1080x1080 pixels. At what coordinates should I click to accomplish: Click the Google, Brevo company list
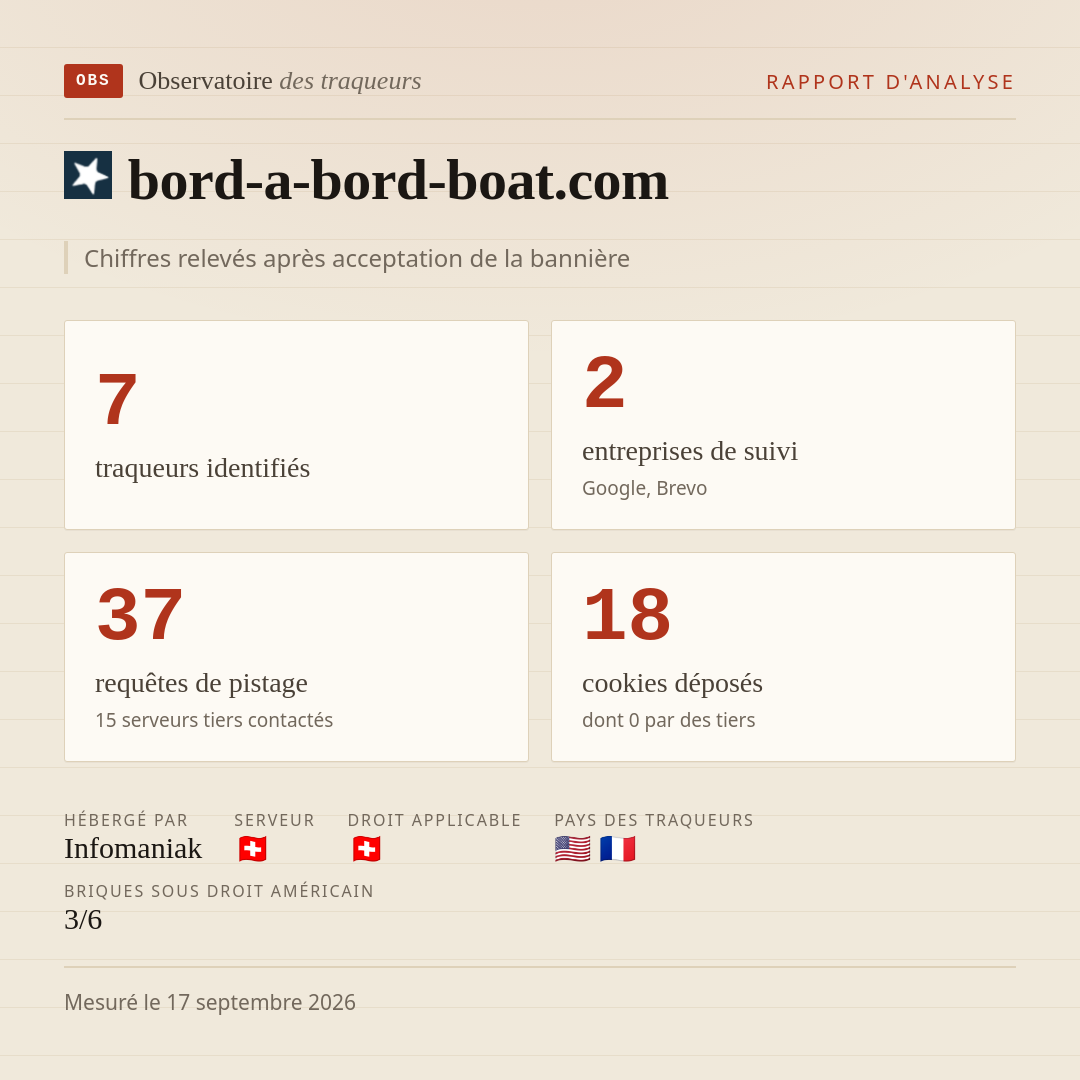tap(645, 488)
